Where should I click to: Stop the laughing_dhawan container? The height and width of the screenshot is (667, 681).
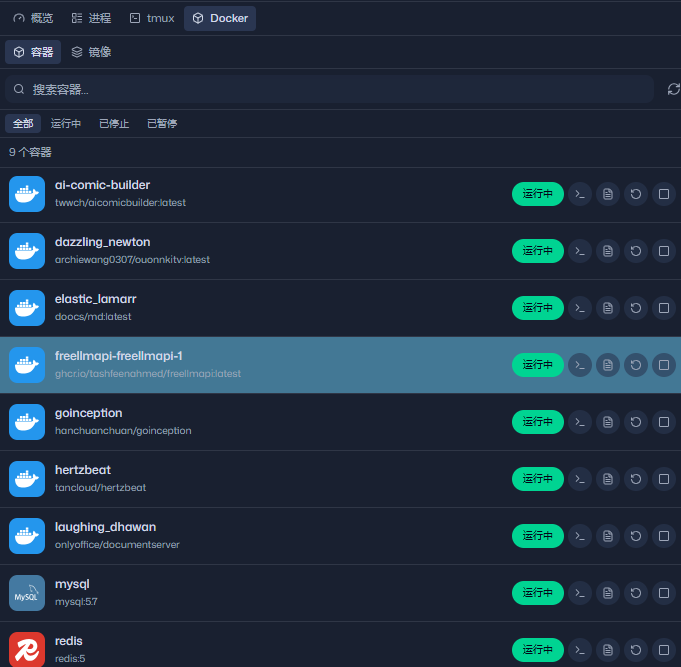[664, 536]
